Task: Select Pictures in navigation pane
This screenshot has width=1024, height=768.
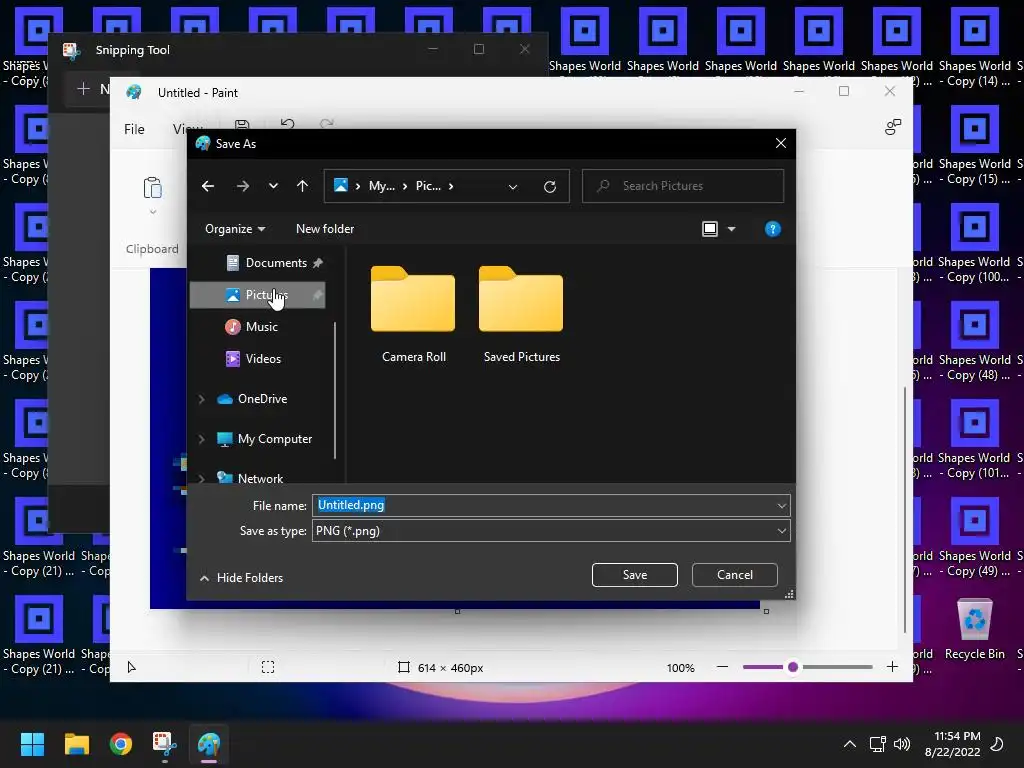Action: [257, 295]
